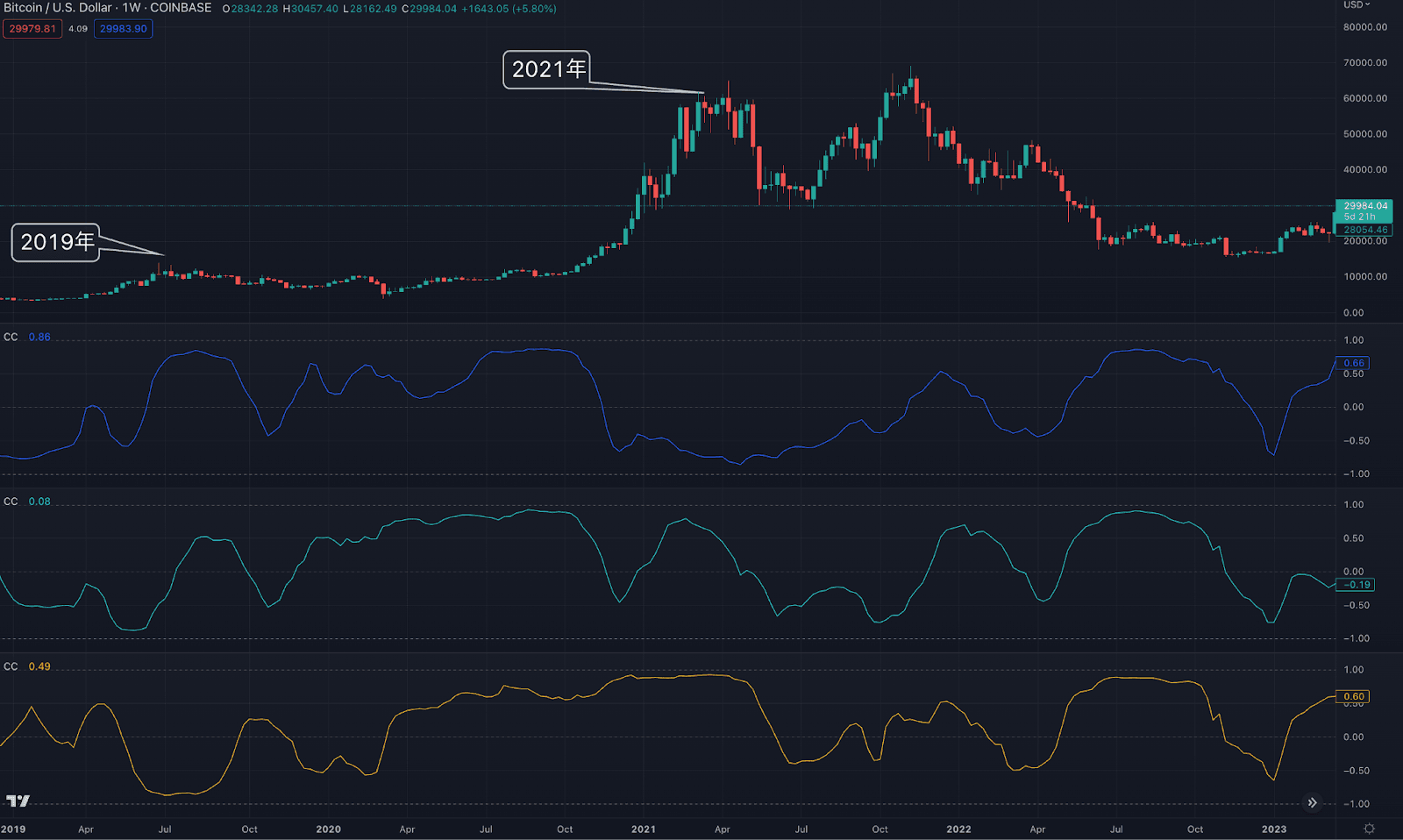Open chart settings gear icon
Viewport: 1403px width, 840px height.
pos(1369,829)
